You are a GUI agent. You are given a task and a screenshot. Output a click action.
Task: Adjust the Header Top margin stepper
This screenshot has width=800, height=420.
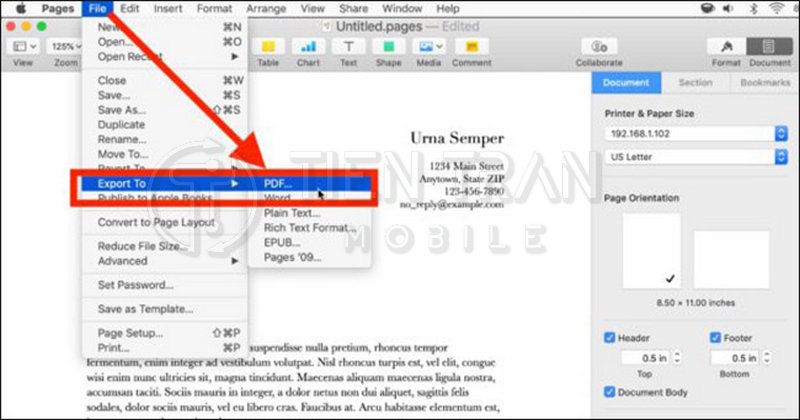point(677,358)
